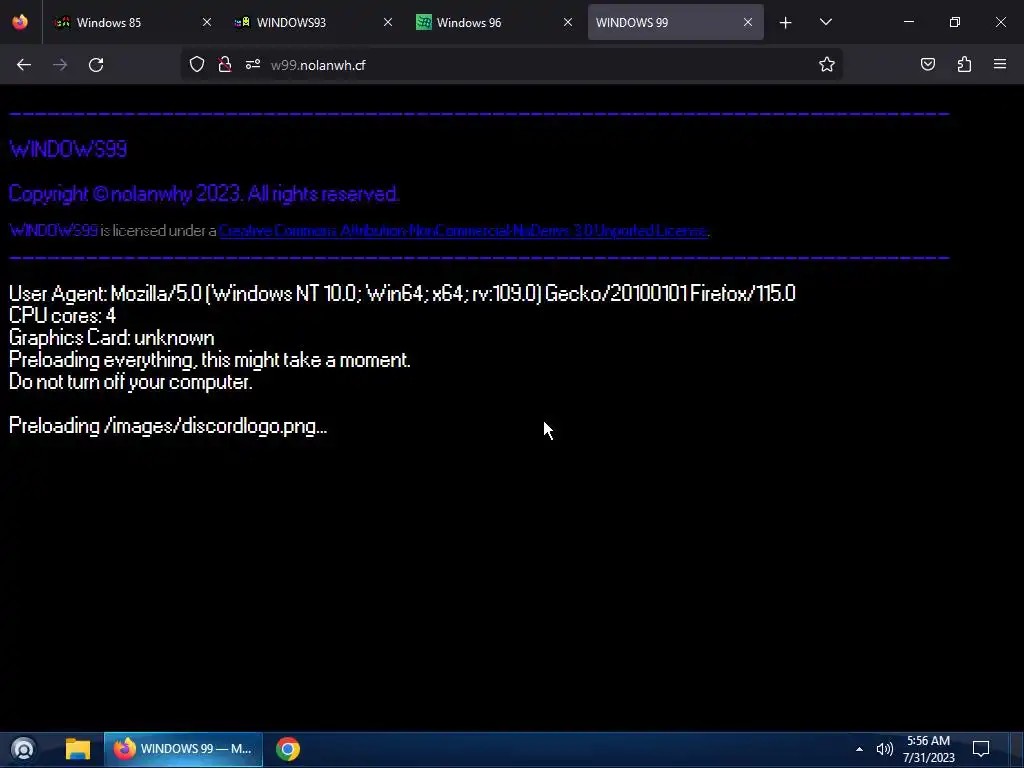This screenshot has height=768, width=1024.
Task: Click the WINDOWS99 heading
Action: (68, 150)
